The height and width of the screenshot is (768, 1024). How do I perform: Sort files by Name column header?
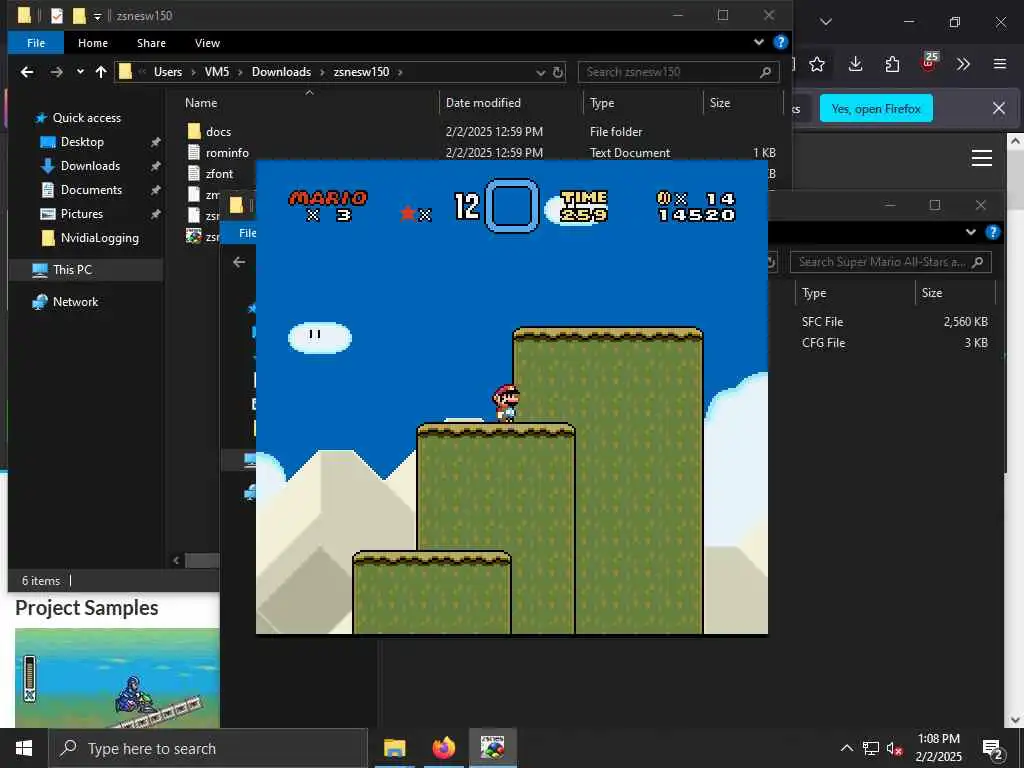(201, 103)
